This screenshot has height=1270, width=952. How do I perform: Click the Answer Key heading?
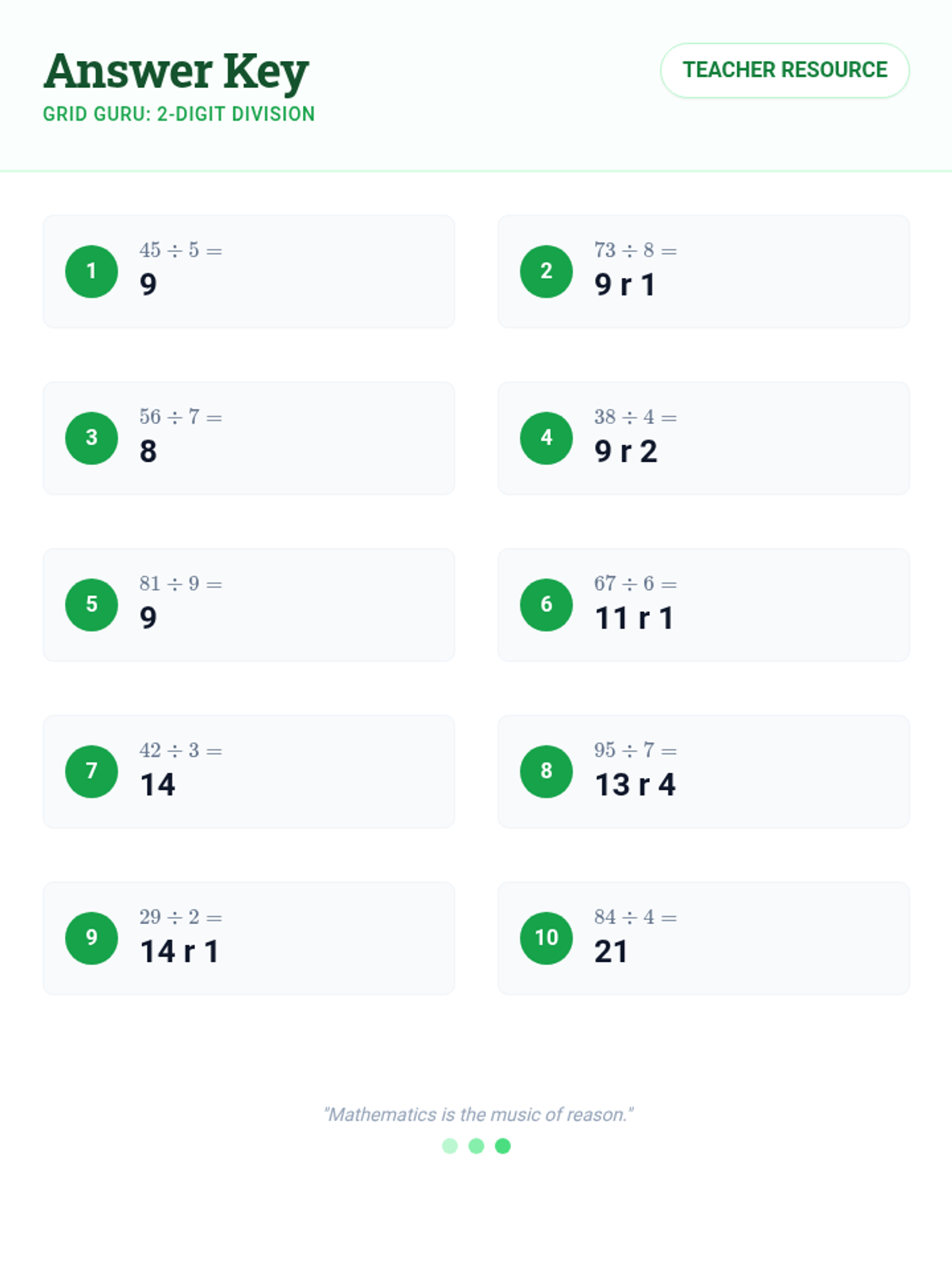pyautogui.click(x=176, y=71)
